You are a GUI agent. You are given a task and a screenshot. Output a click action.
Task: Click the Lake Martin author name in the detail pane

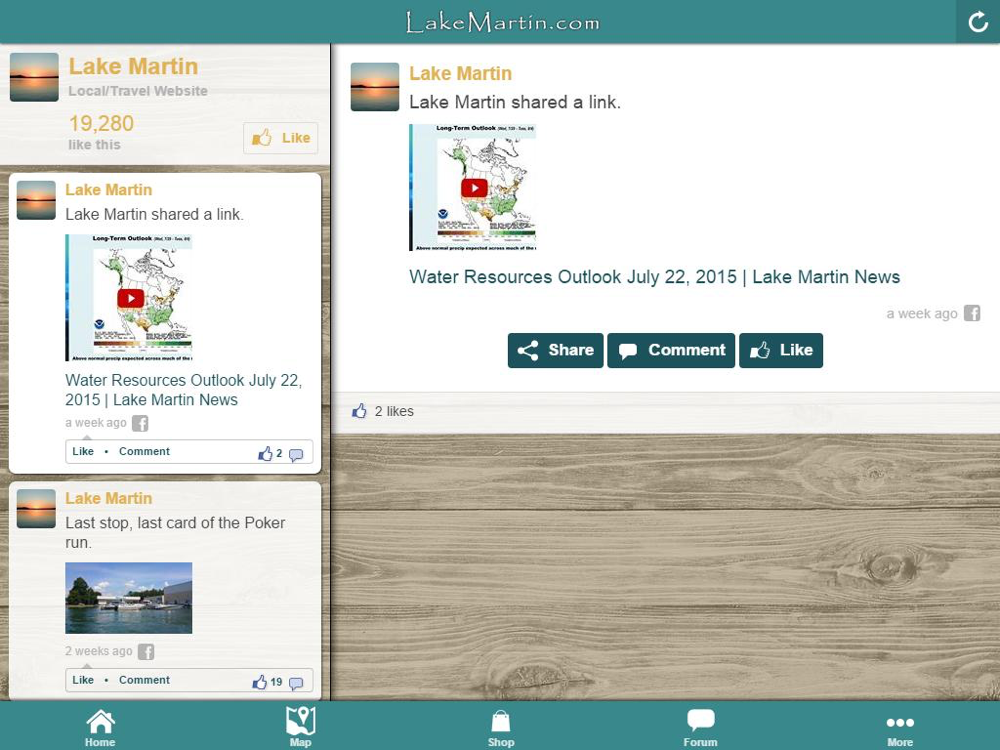coord(460,73)
